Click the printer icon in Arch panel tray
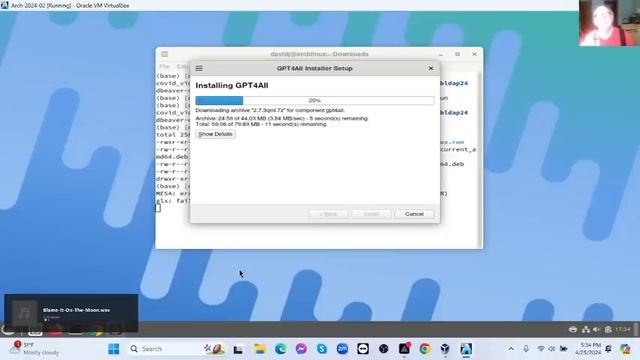 [x=573, y=329]
